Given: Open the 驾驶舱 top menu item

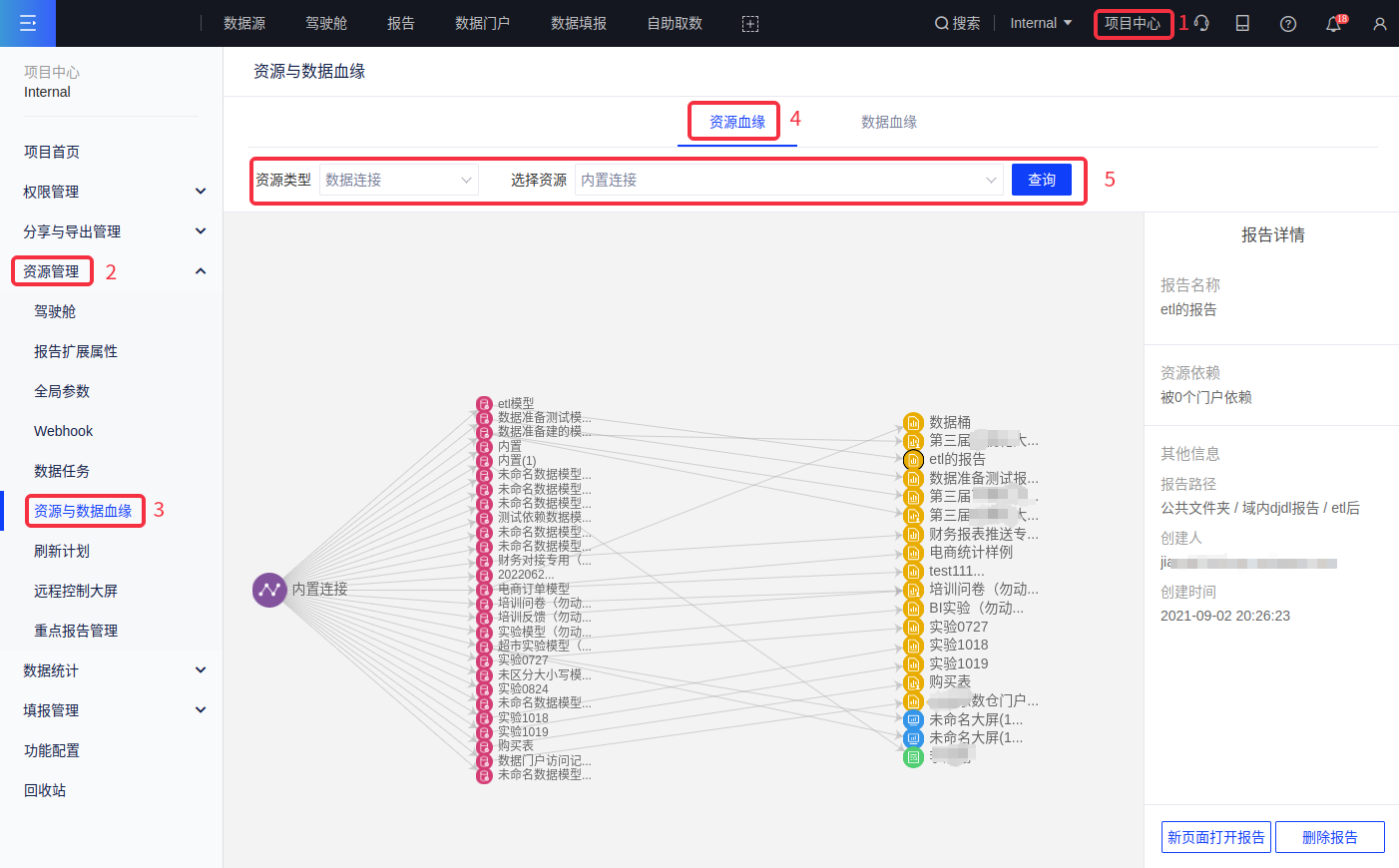Looking at the screenshot, I should click(x=326, y=23).
